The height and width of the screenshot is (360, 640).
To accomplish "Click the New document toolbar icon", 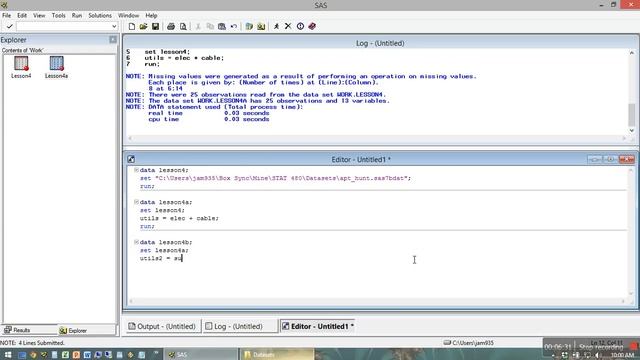I will click(131, 27).
